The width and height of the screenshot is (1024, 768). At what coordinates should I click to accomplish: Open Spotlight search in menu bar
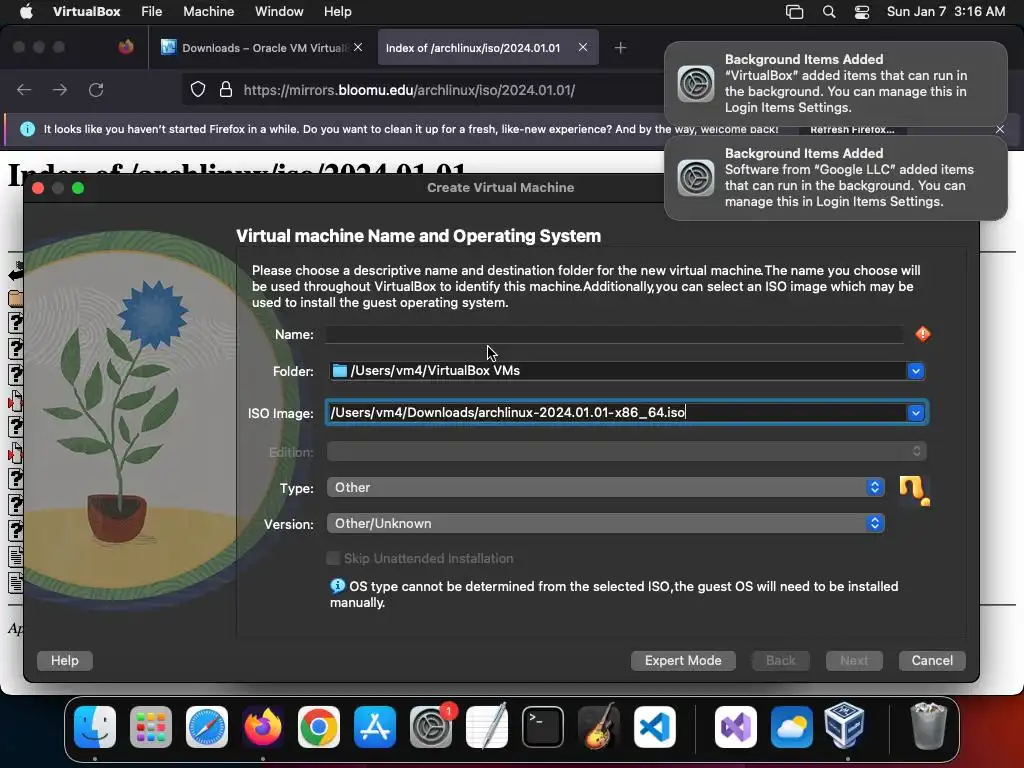[829, 12]
